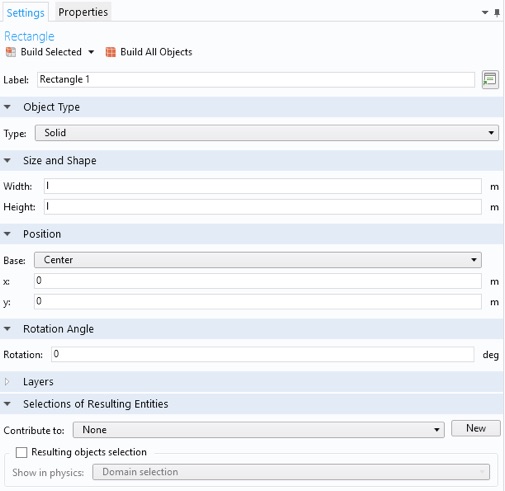
Task: Switch to the Properties tab
Action: tap(83, 12)
